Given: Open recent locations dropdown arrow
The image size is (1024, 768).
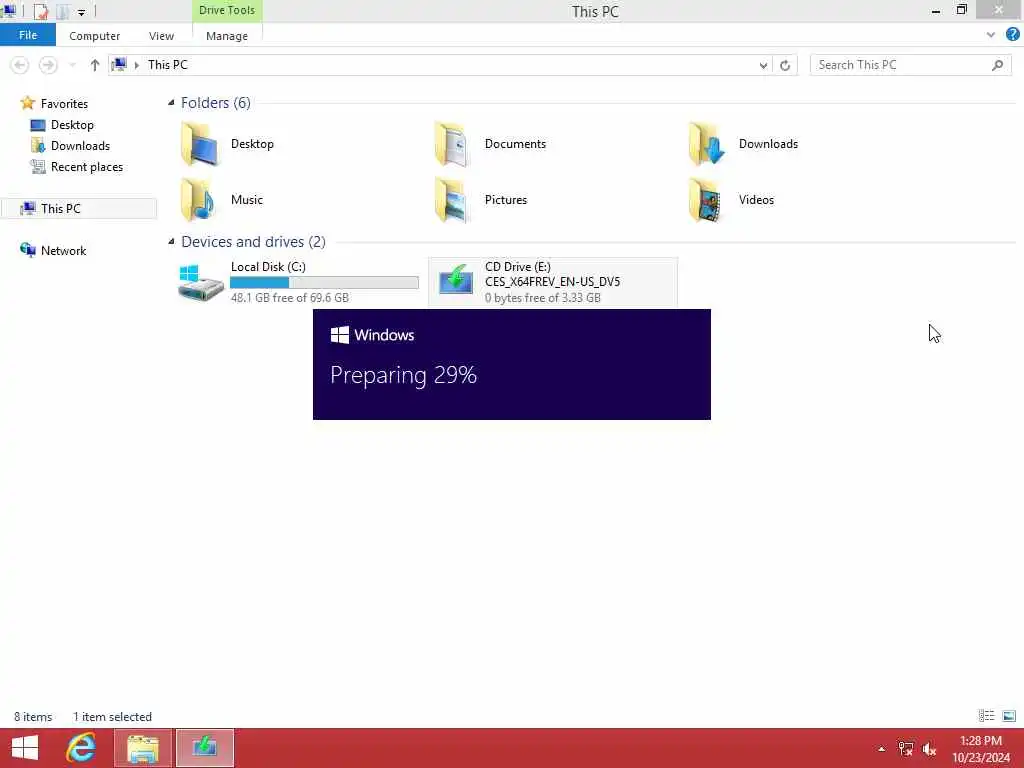Looking at the screenshot, I should [72, 65].
